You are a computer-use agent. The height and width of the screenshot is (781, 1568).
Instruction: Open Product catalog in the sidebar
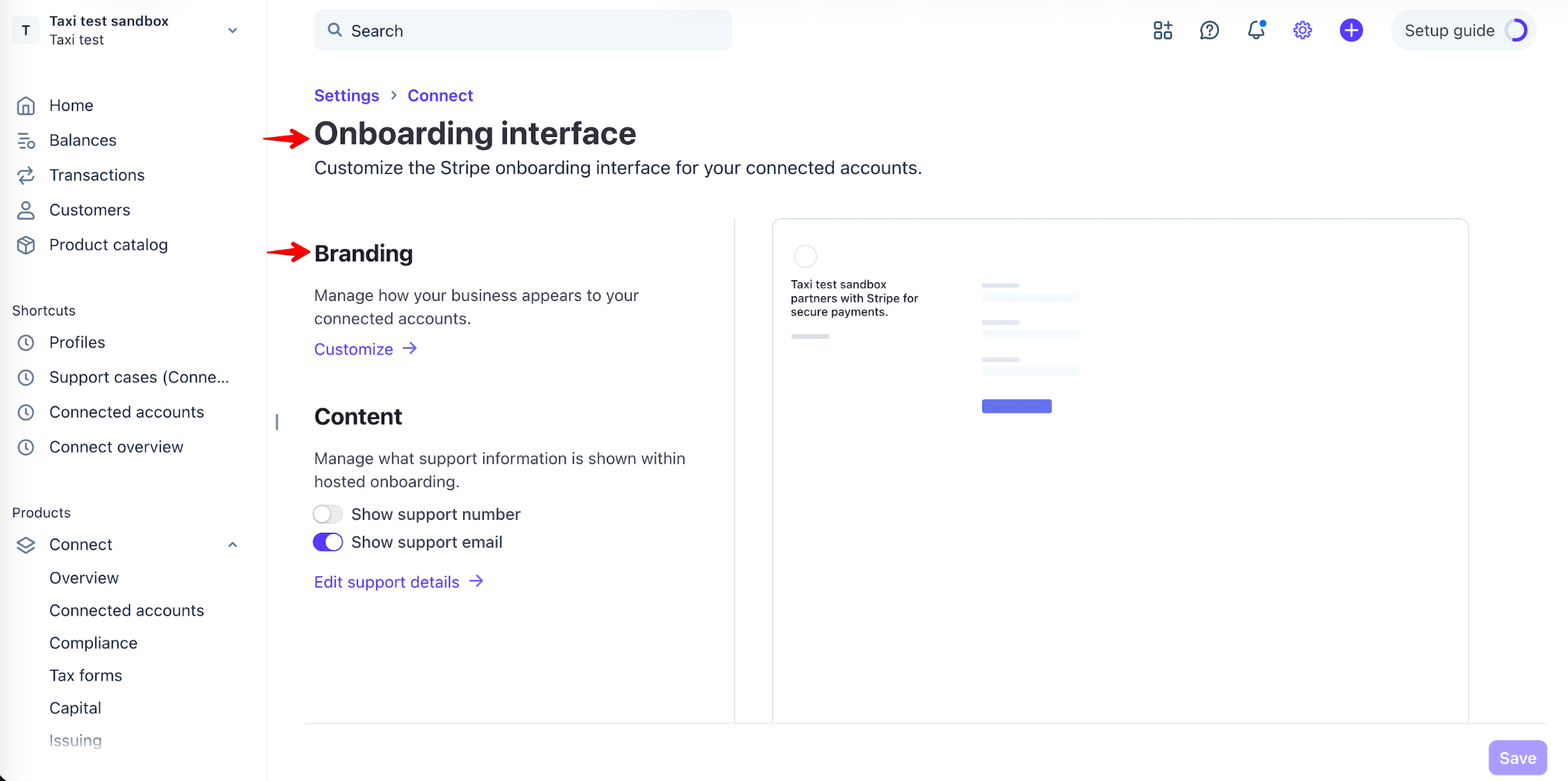coord(109,245)
